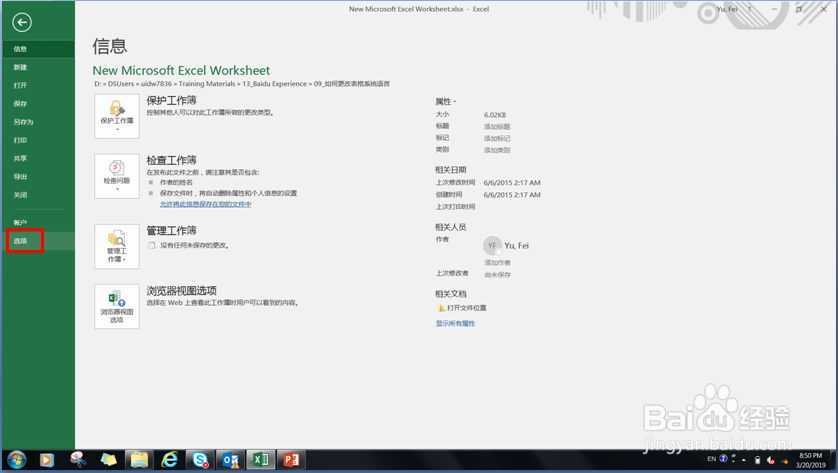Image resolution: width=838 pixels, height=473 pixels.
Task: Click 添加标记 add tag field
Action: [x=497, y=138]
